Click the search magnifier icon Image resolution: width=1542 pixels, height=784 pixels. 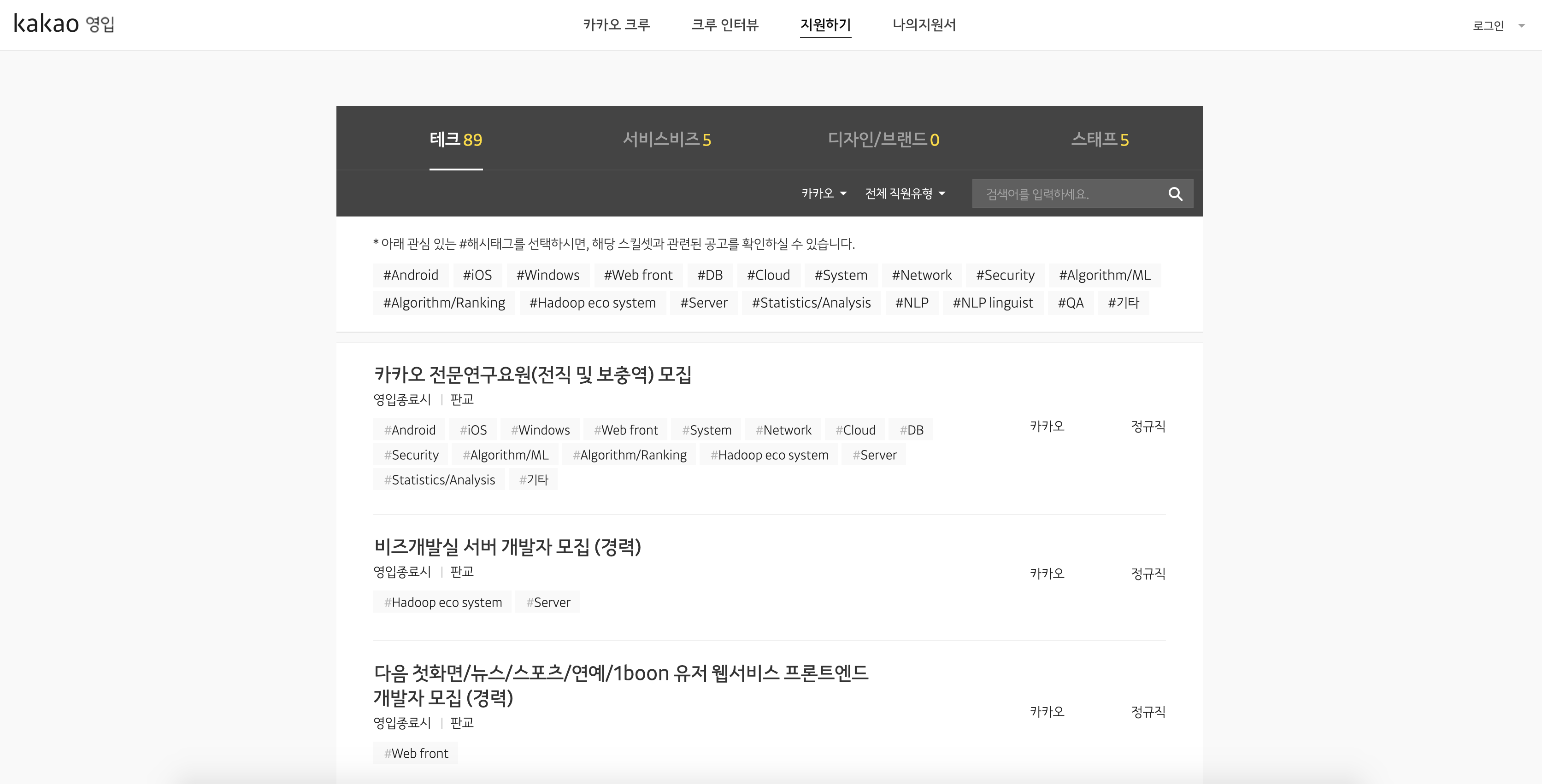(x=1174, y=194)
